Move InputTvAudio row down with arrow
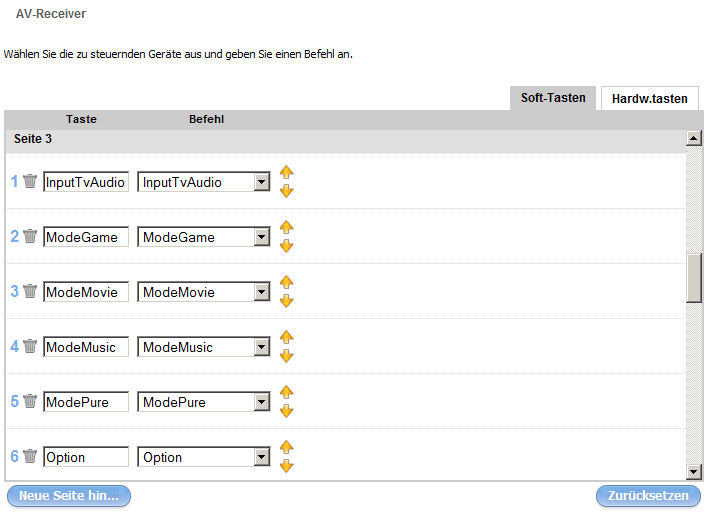The height and width of the screenshot is (514, 706). (286, 191)
